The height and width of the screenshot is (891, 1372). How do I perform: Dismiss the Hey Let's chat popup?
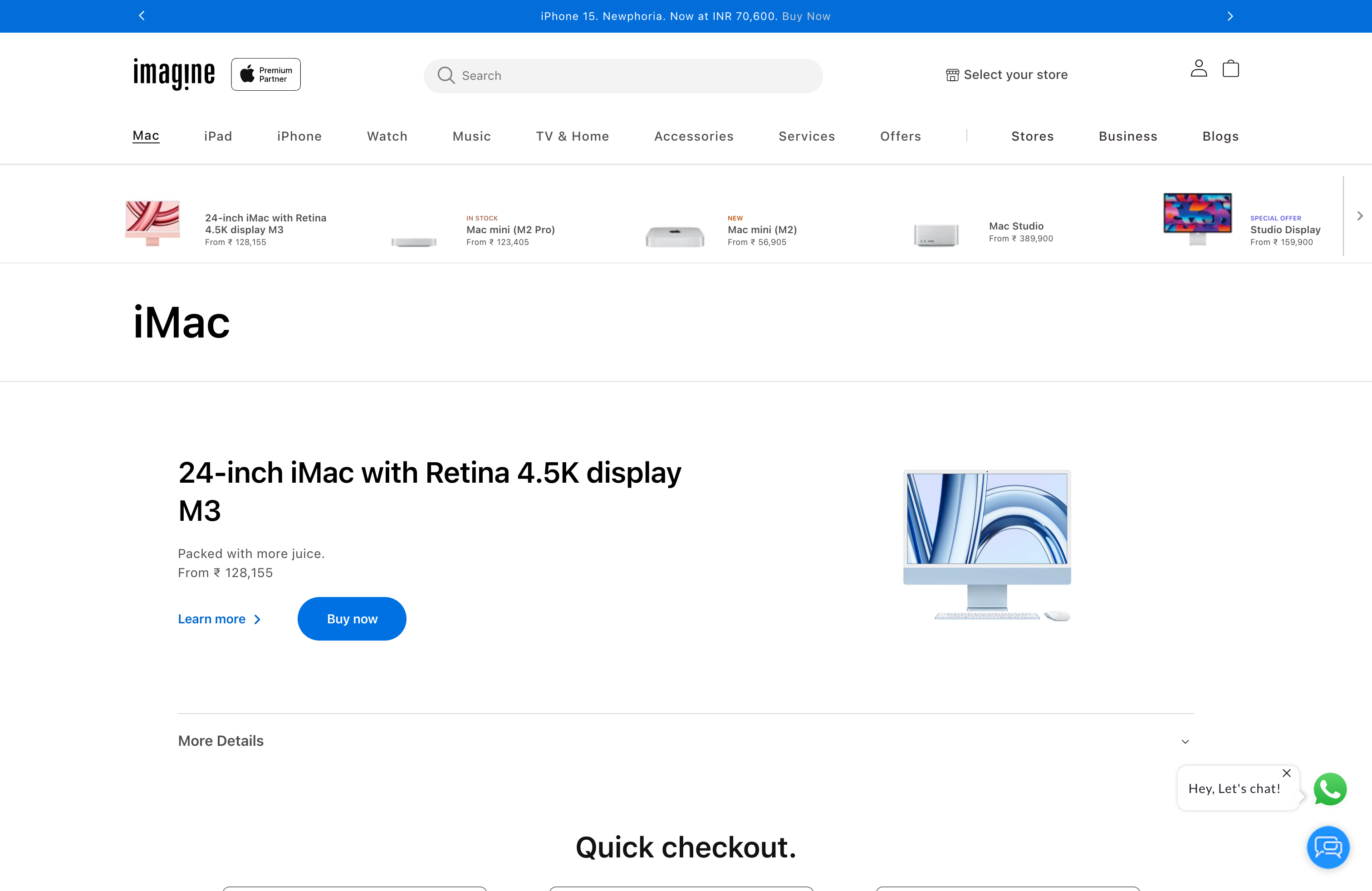(1286, 773)
